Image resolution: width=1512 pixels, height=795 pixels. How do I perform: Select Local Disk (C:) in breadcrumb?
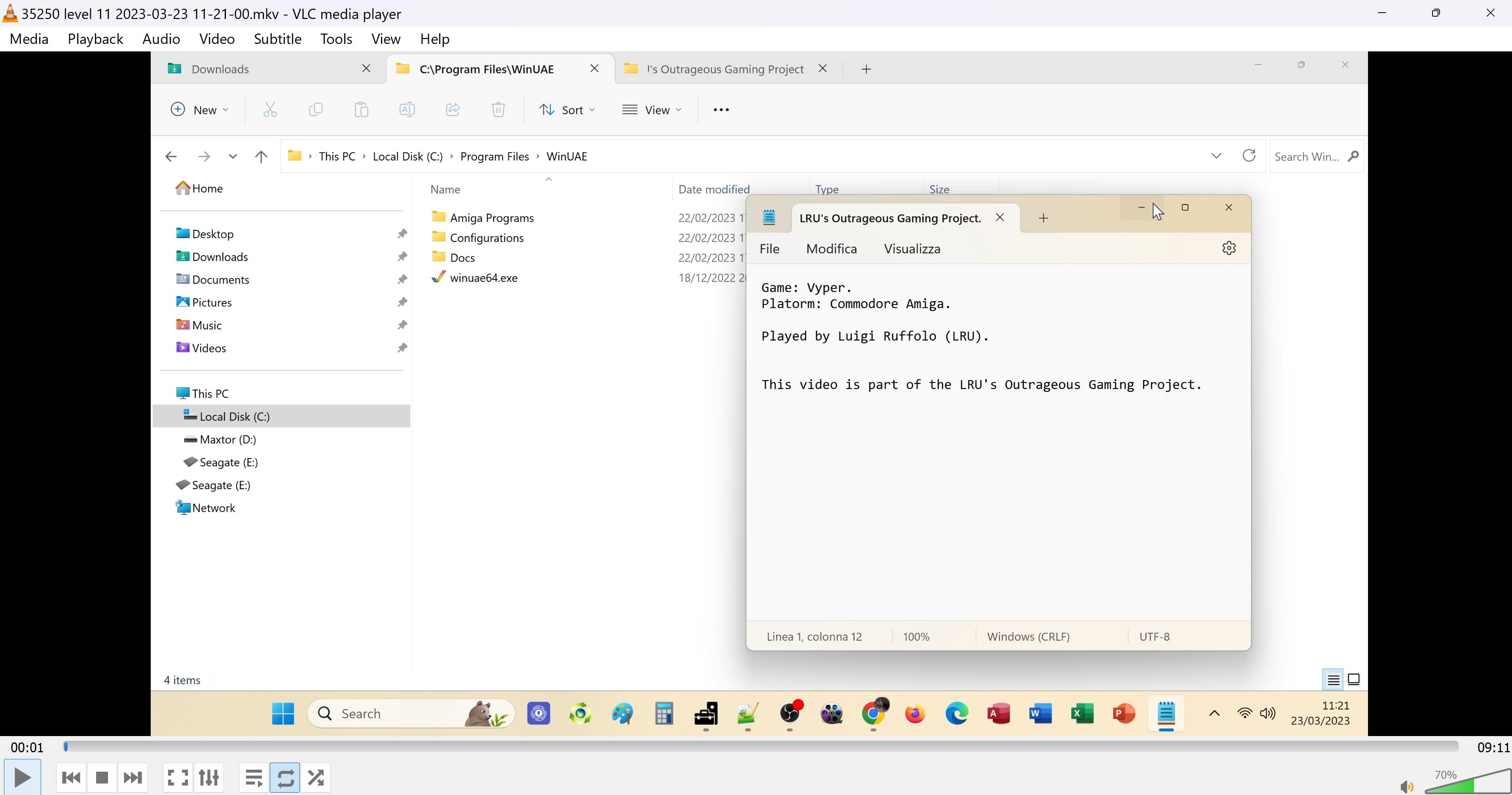pos(407,157)
